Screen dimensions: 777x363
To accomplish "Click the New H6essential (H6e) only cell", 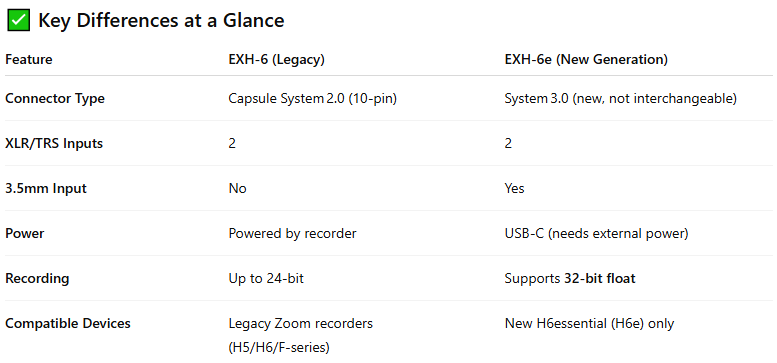I will [589, 323].
